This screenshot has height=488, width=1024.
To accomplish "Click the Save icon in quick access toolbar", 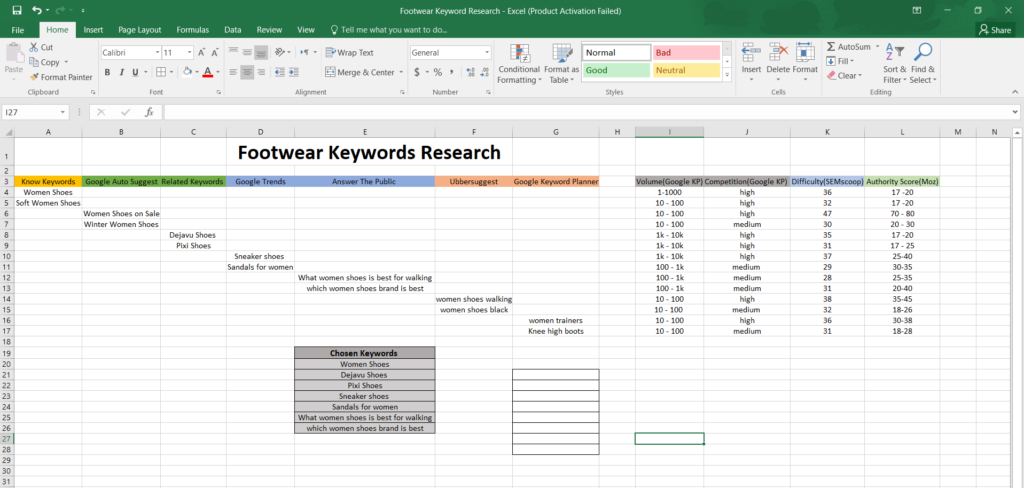I will click(x=17, y=10).
